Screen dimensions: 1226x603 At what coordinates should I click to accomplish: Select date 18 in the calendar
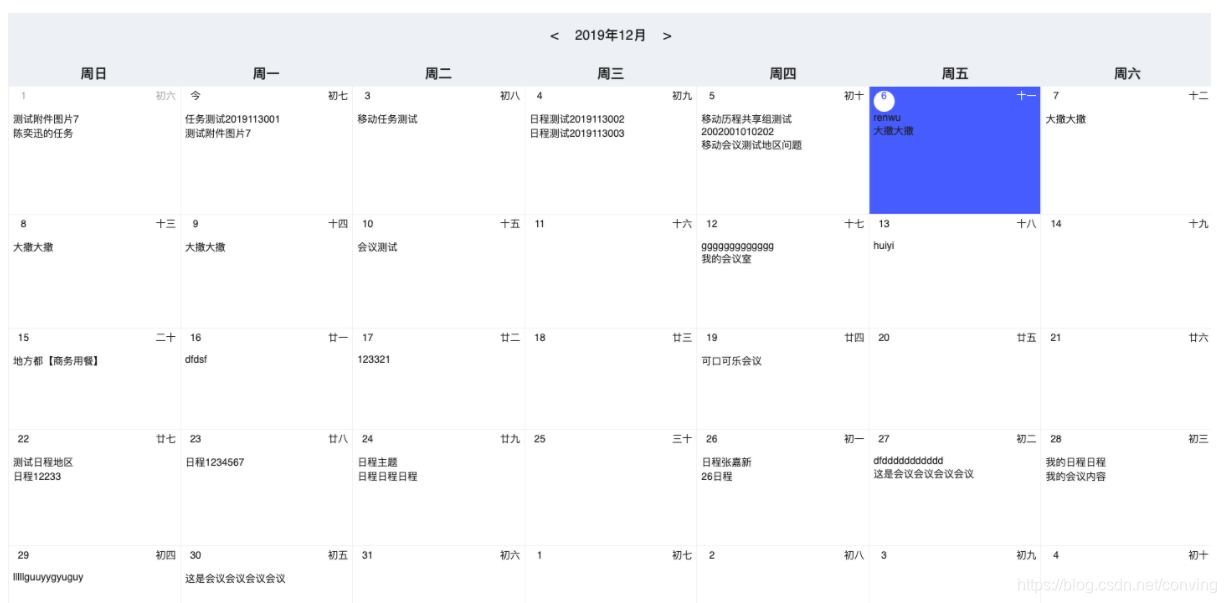pos(539,338)
